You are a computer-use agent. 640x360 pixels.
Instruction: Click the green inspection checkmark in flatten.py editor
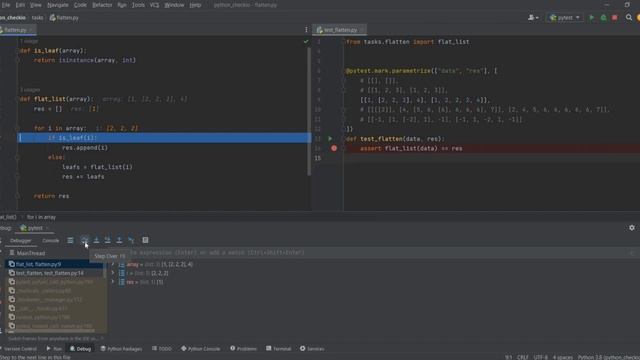click(306, 41)
